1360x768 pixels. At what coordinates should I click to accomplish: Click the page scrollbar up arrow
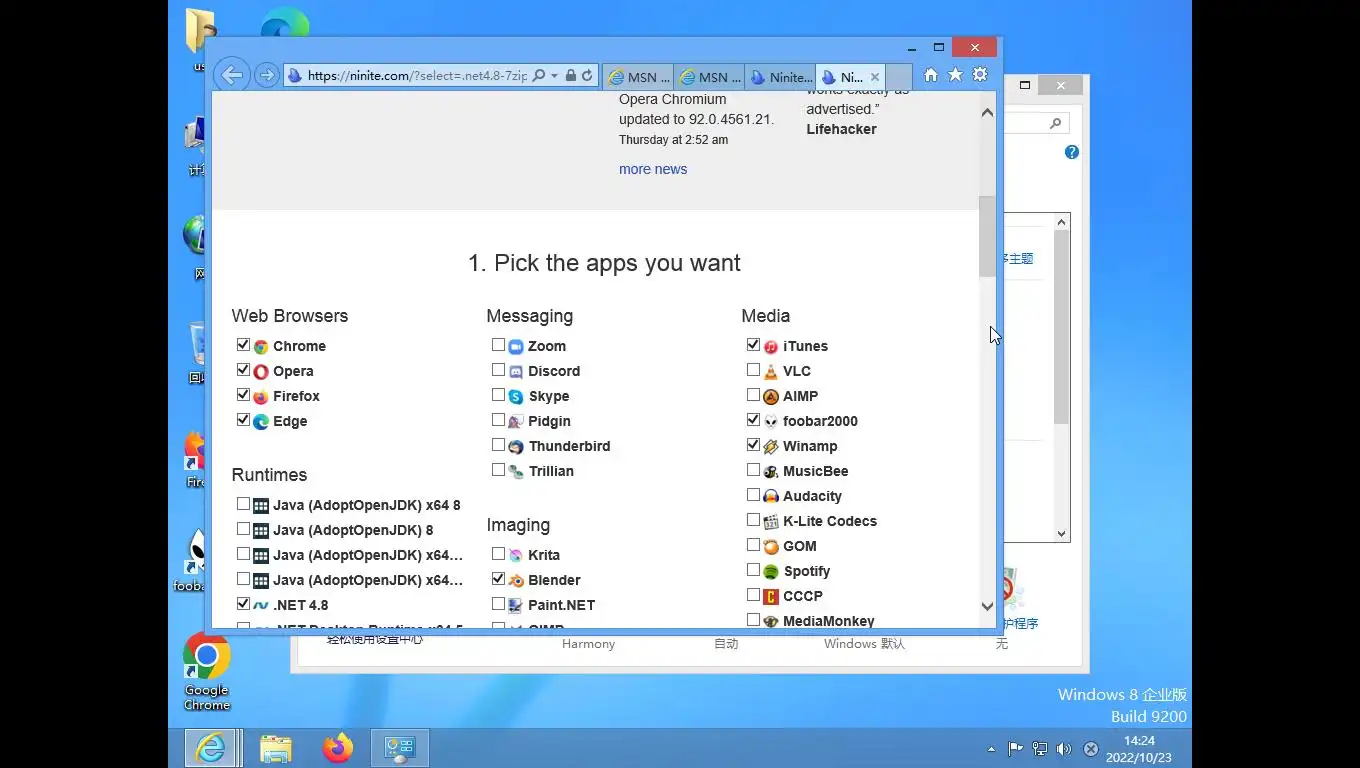point(987,112)
